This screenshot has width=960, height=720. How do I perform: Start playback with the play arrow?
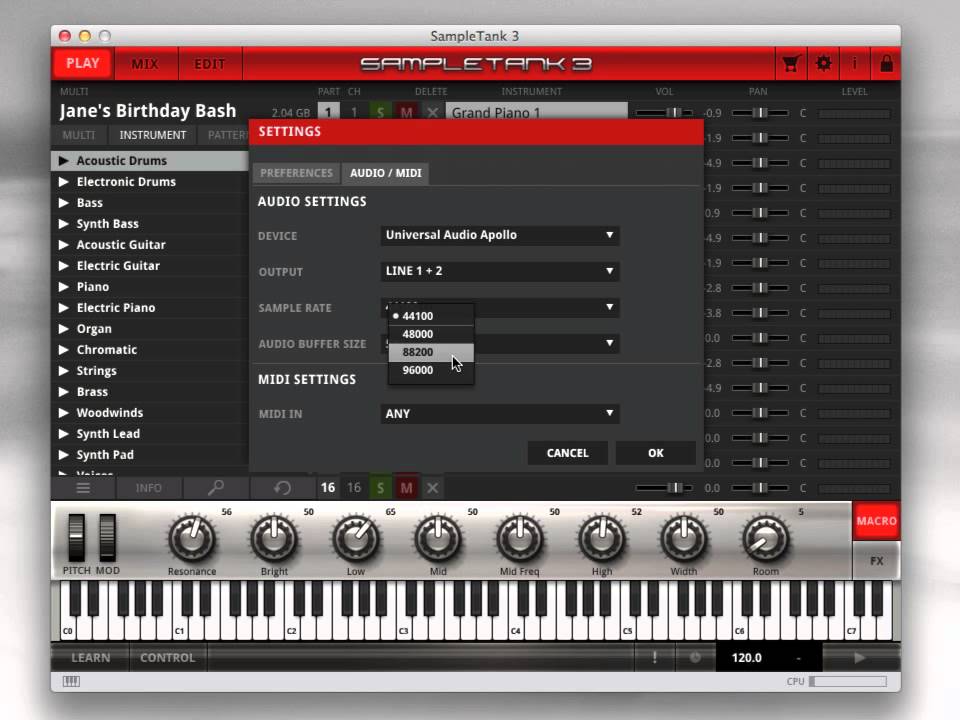click(x=860, y=658)
